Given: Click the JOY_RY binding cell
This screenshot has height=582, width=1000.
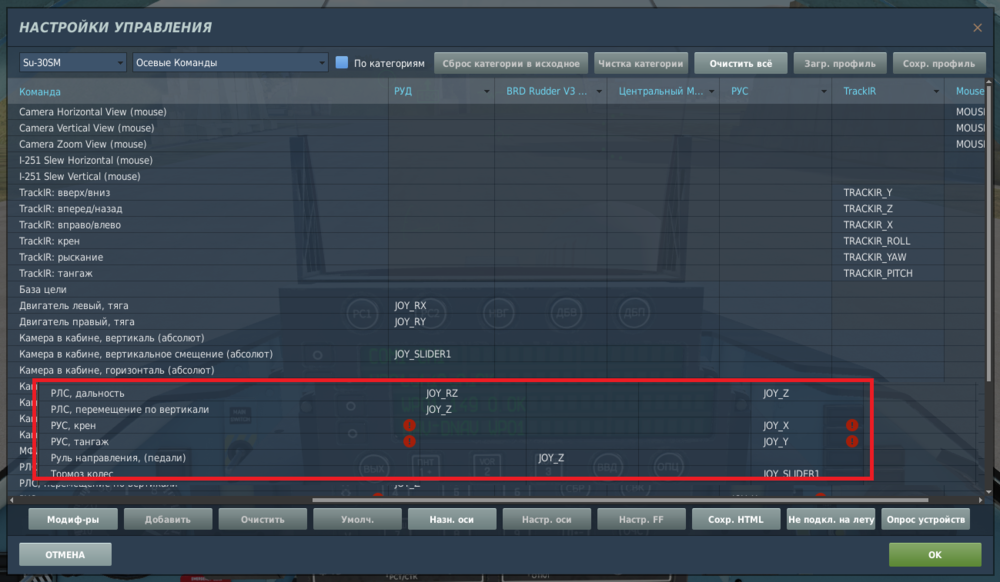Looking at the screenshot, I should click(x=441, y=322).
